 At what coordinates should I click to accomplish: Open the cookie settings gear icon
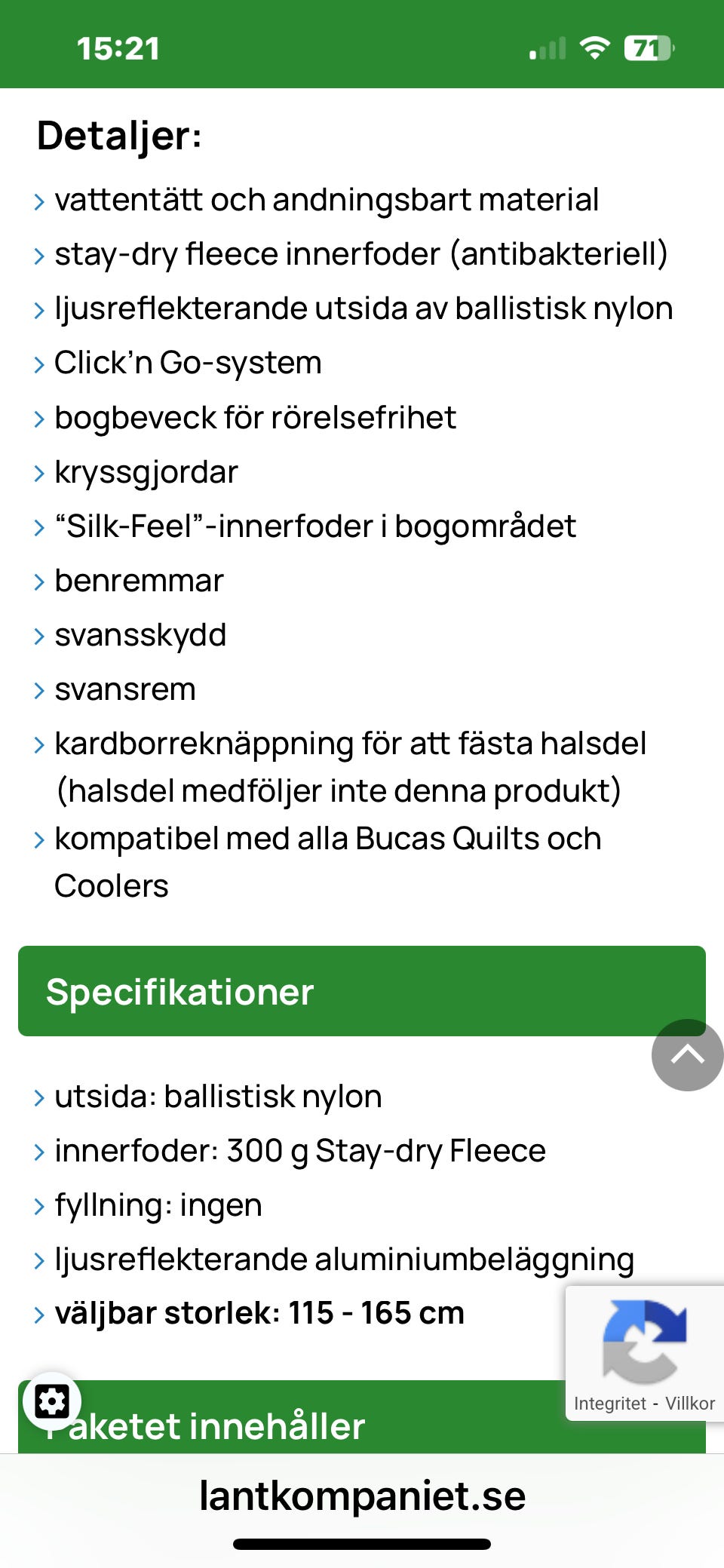52,1401
